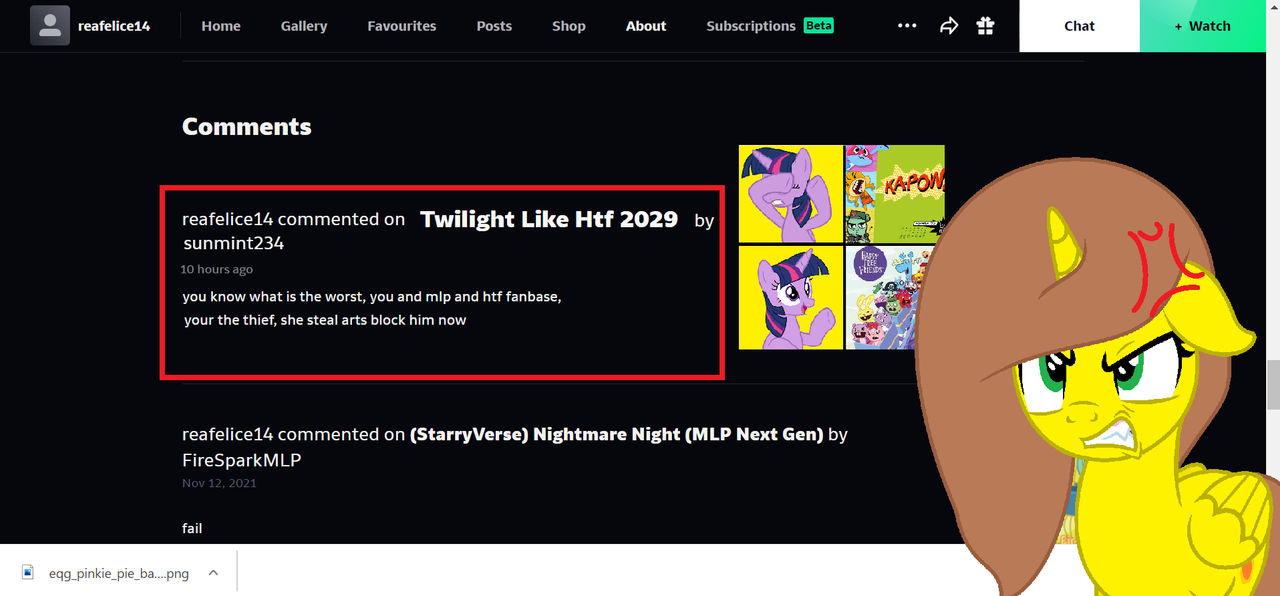Viewport: 1280px width, 596px height.
Task: Open the Home navigation item
Action: 221,26
